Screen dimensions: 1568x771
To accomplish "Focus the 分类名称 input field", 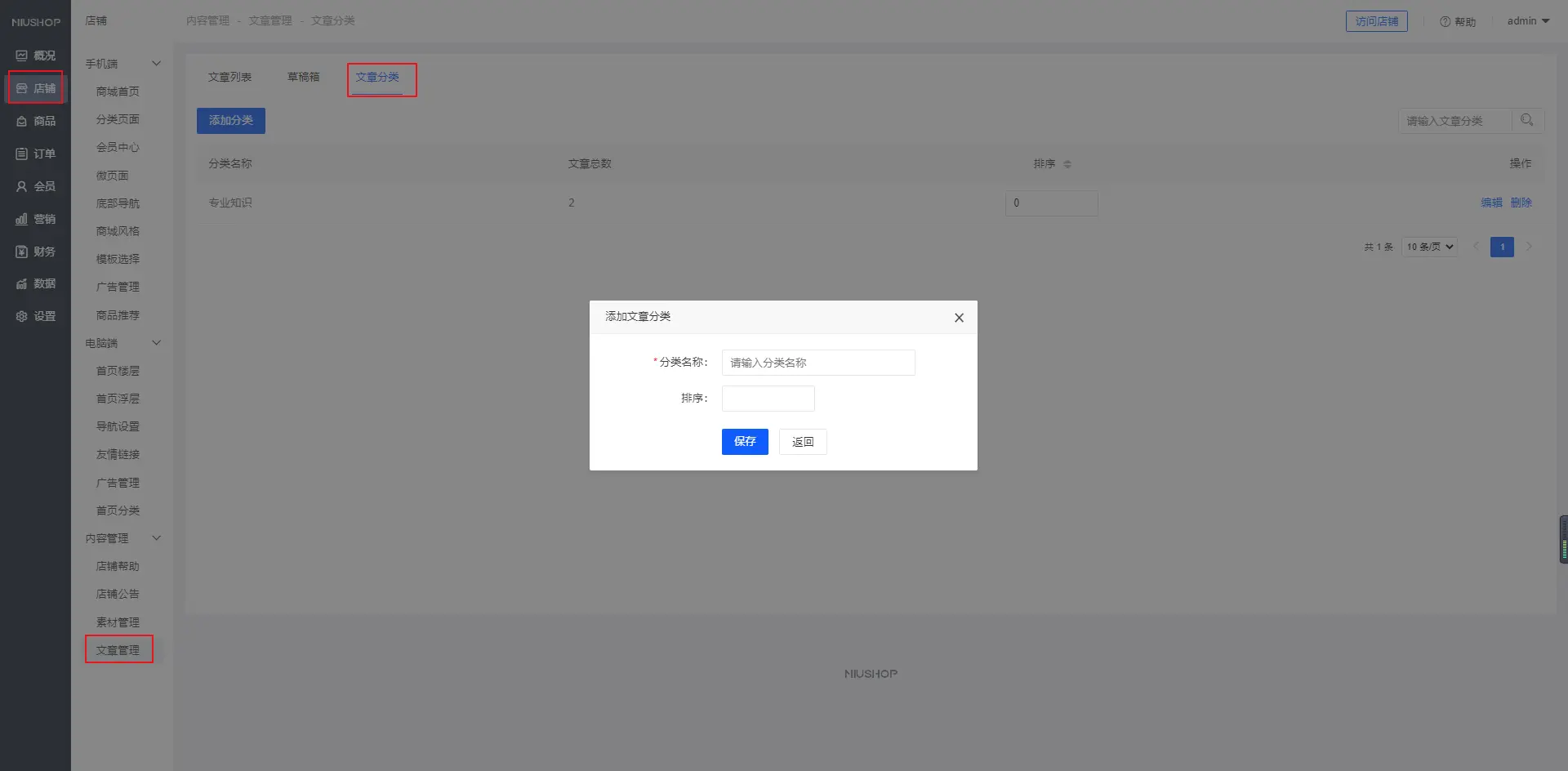I will pos(817,363).
